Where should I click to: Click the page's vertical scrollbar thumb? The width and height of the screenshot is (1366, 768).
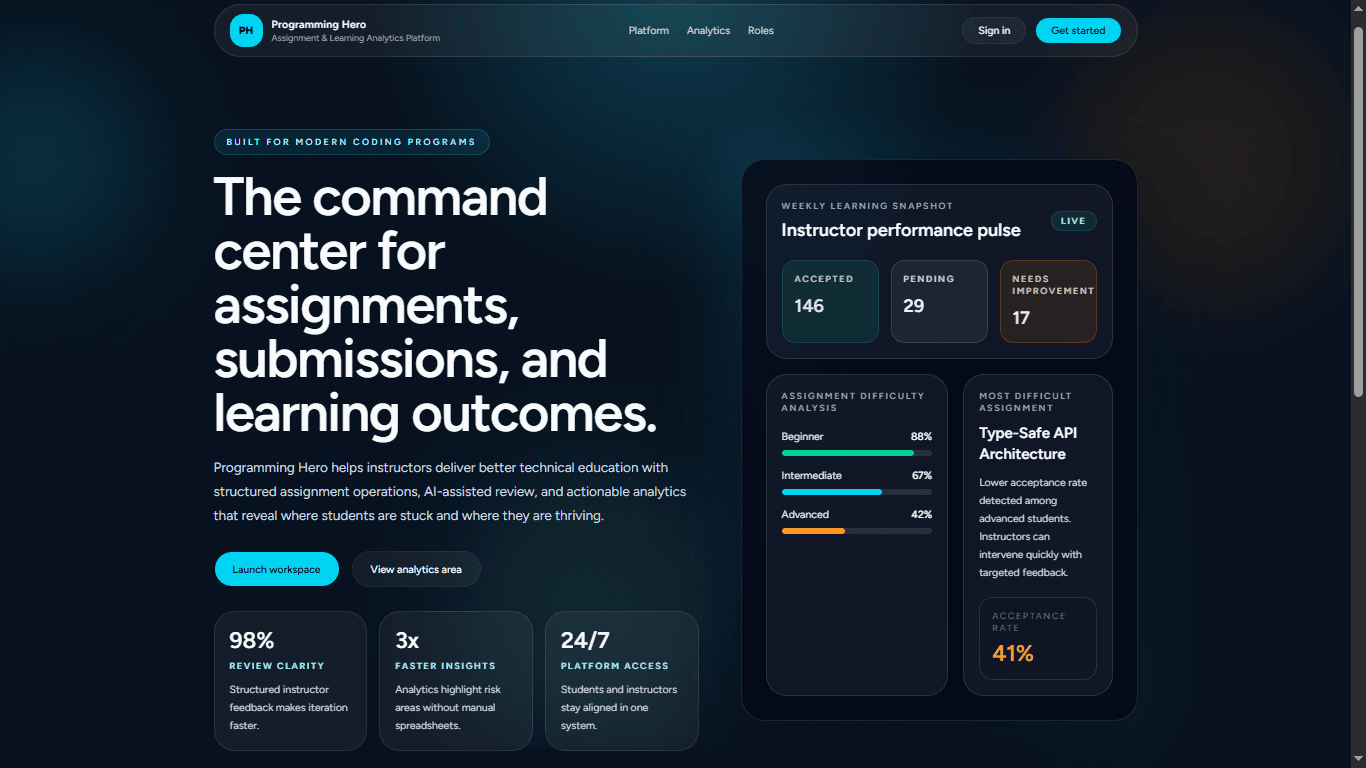pyautogui.click(x=1358, y=210)
